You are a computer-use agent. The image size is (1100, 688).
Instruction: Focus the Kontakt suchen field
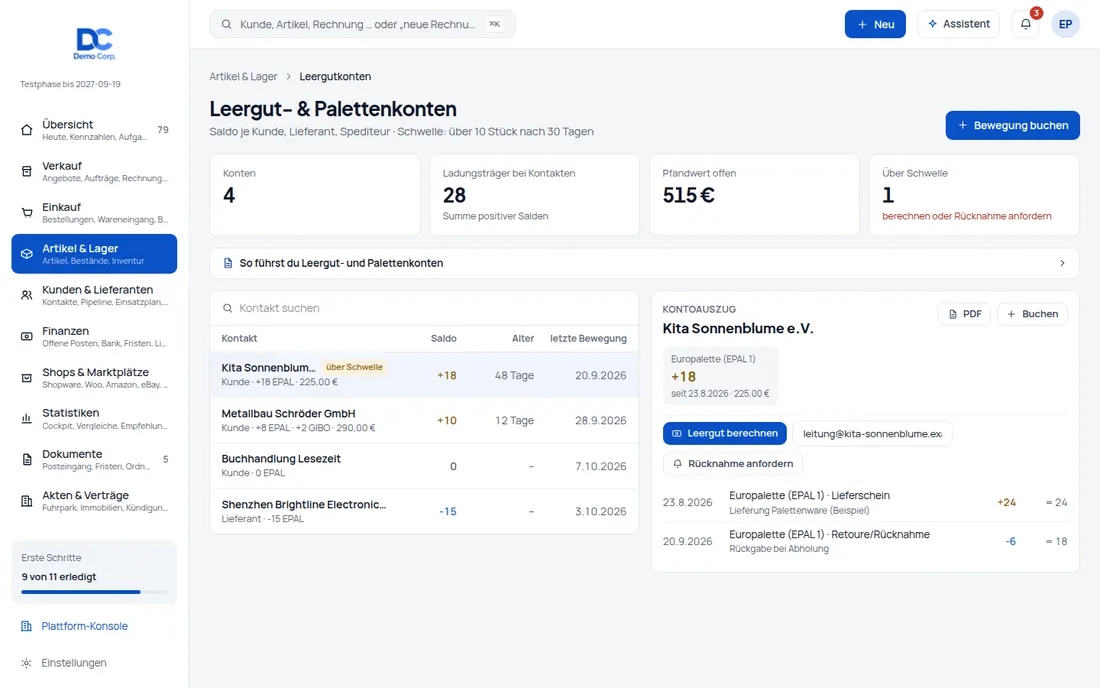[424, 308]
